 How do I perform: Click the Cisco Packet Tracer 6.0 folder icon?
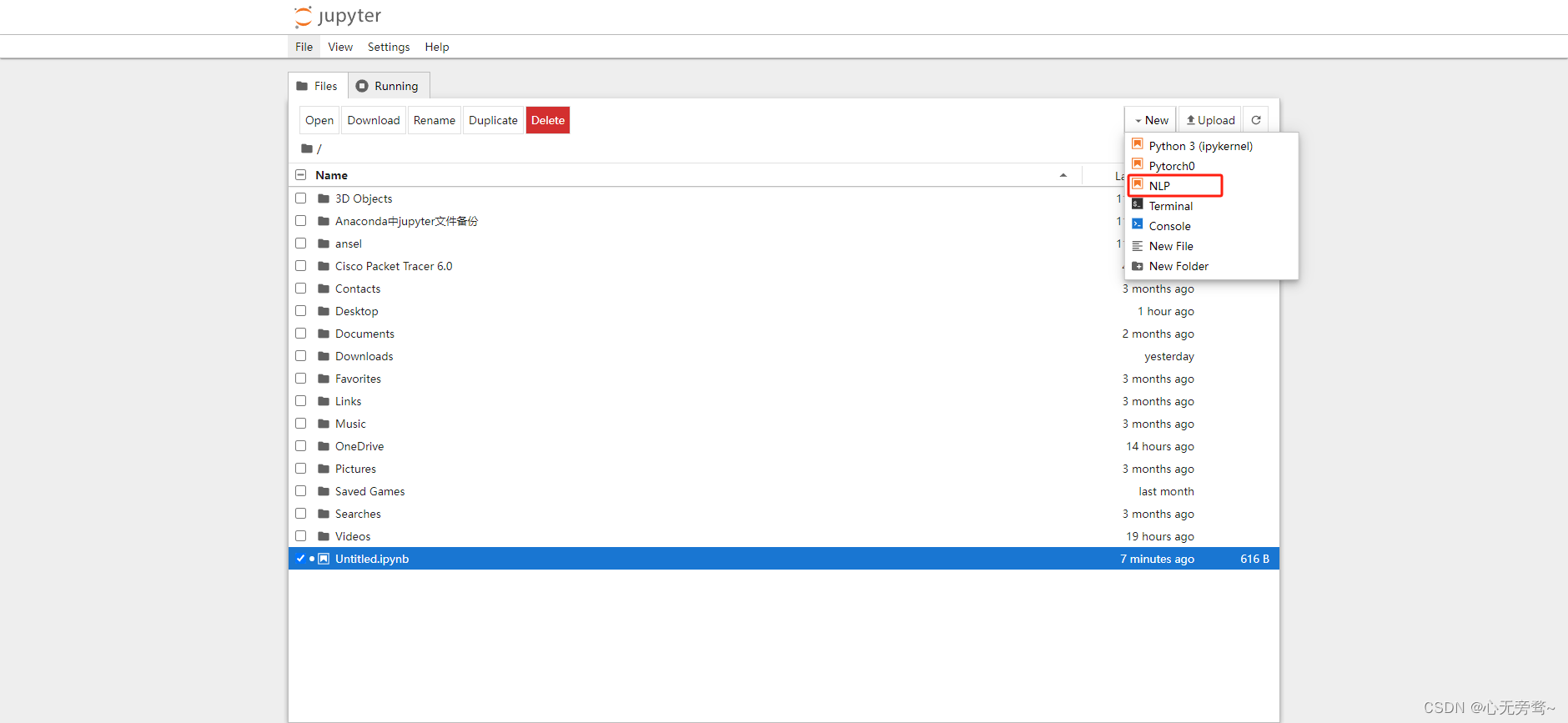point(324,266)
